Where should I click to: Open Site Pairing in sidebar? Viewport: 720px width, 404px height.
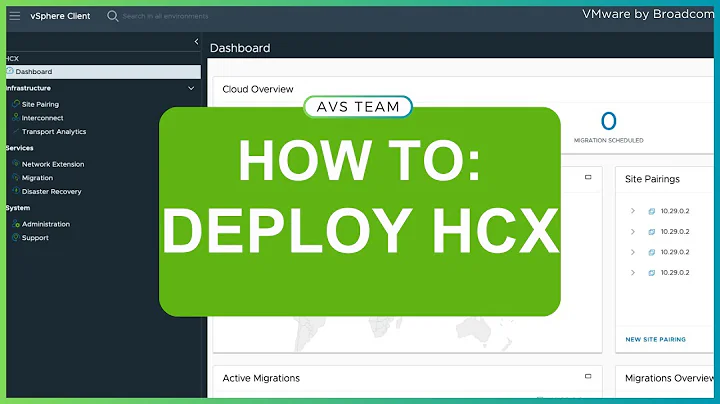coord(40,104)
